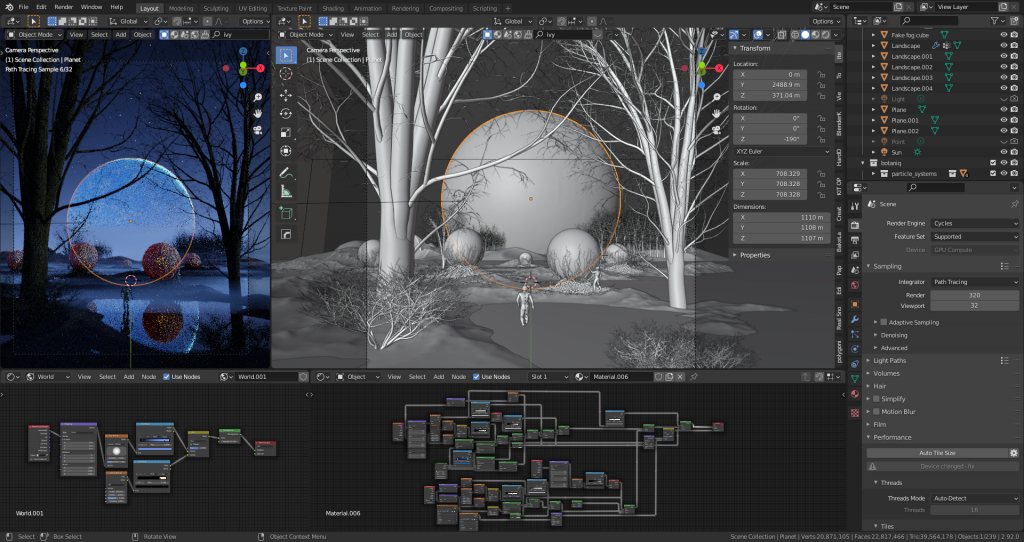Viewport: 1024px width, 542px height.
Task: Open the Object properties tab
Action: pyautogui.click(x=855, y=304)
